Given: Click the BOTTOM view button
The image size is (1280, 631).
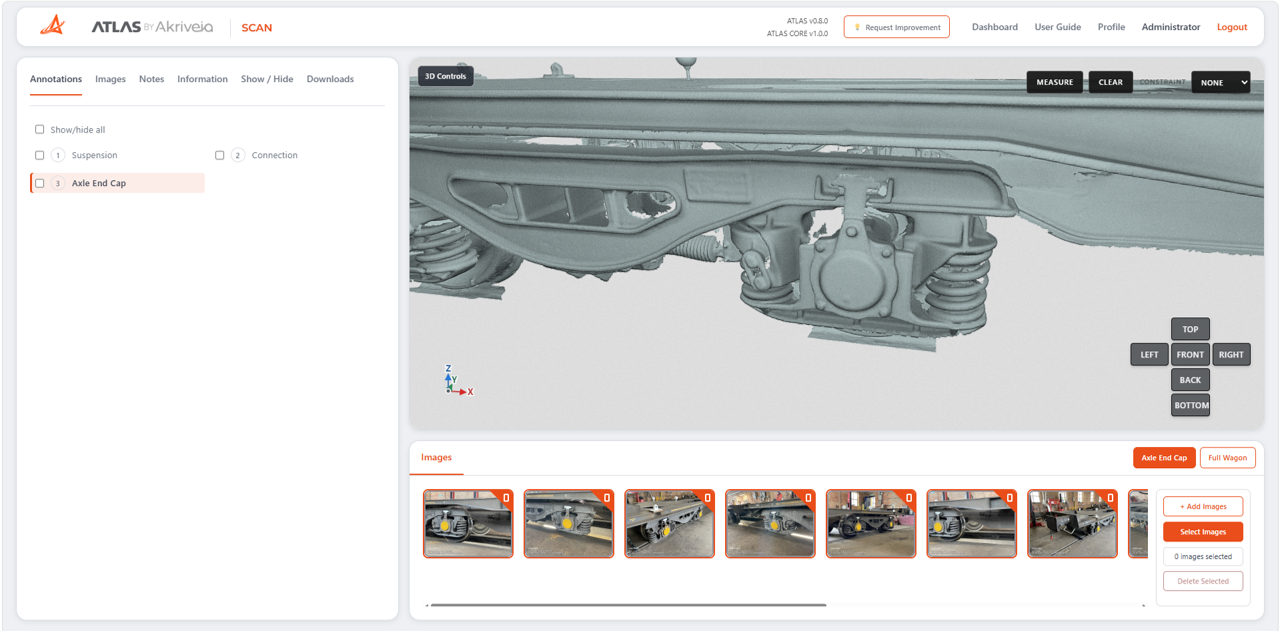Looking at the screenshot, I should 1190,405.
